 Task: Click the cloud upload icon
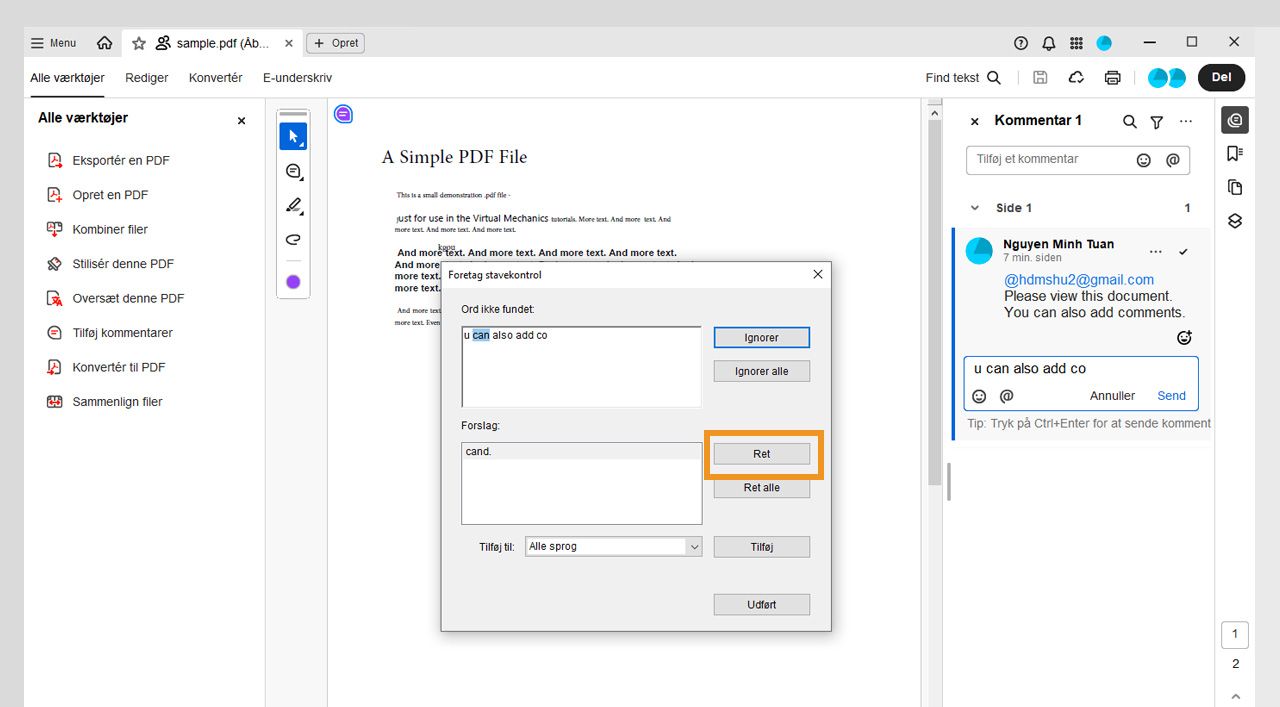pos(1076,78)
